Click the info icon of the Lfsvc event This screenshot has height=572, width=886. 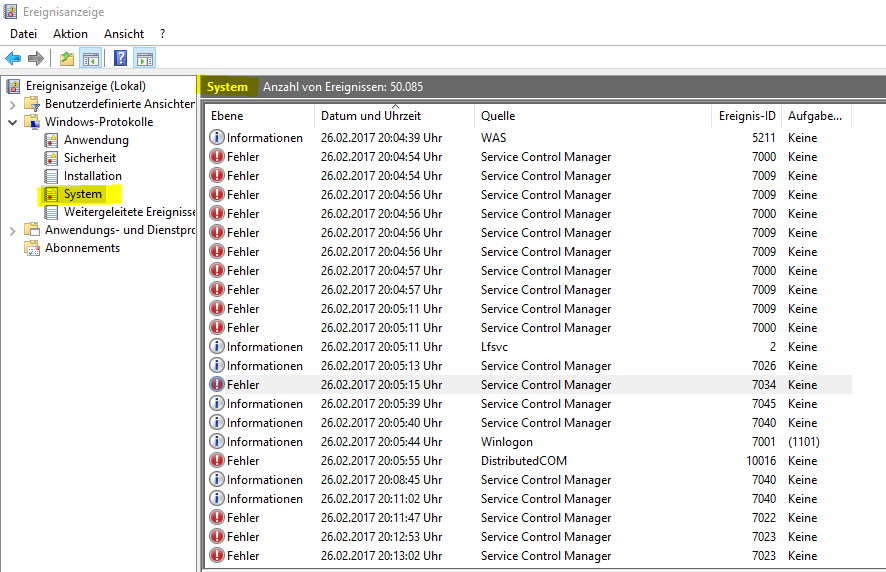[x=216, y=346]
